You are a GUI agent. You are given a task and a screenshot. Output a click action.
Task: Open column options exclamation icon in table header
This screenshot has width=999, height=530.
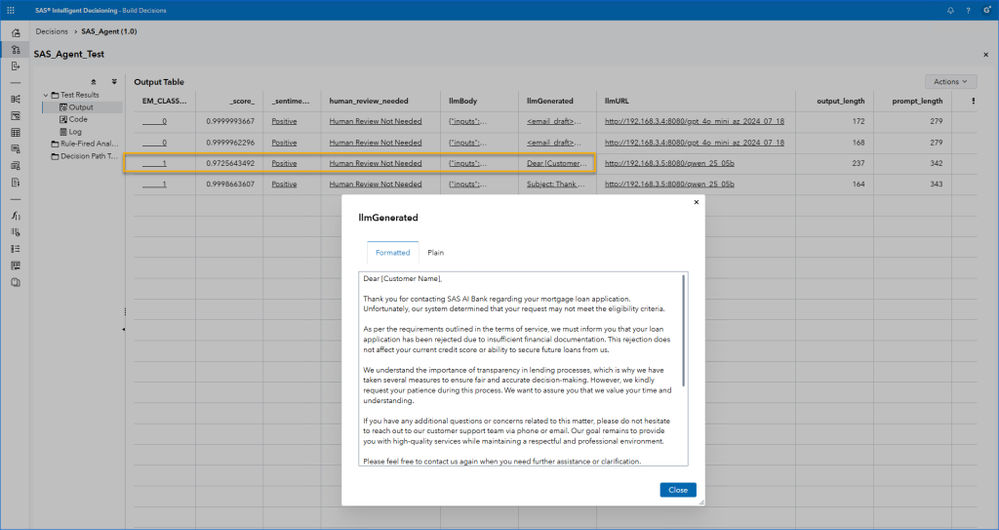[973, 101]
